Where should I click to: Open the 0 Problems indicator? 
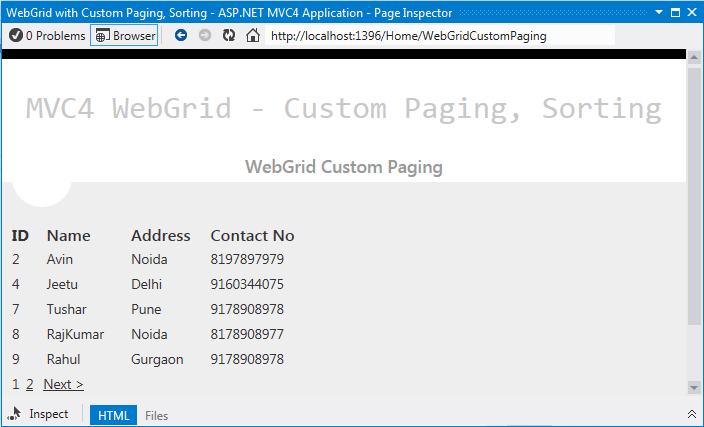47,36
